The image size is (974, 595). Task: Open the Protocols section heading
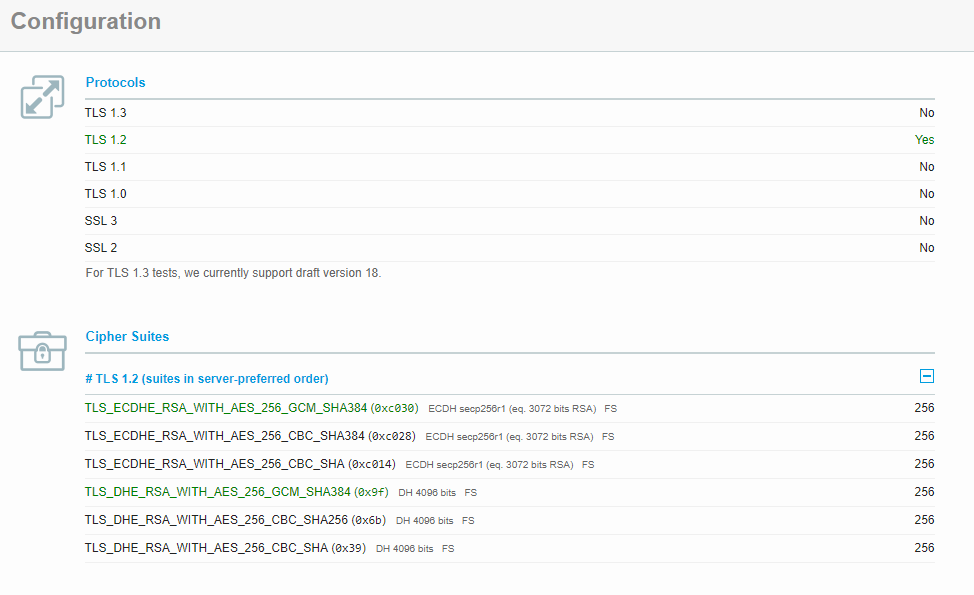click(115, 83)
